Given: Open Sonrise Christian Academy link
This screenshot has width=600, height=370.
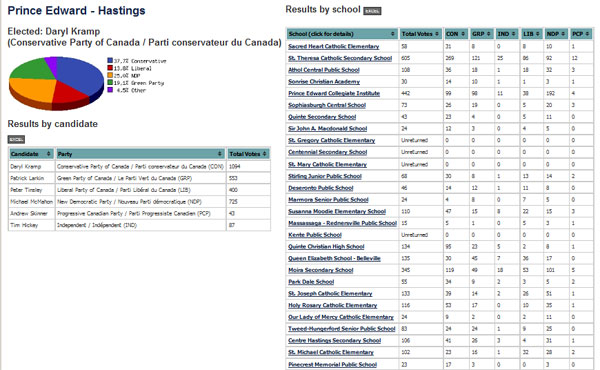Looking at the screenshot, I should pos(324,81).
